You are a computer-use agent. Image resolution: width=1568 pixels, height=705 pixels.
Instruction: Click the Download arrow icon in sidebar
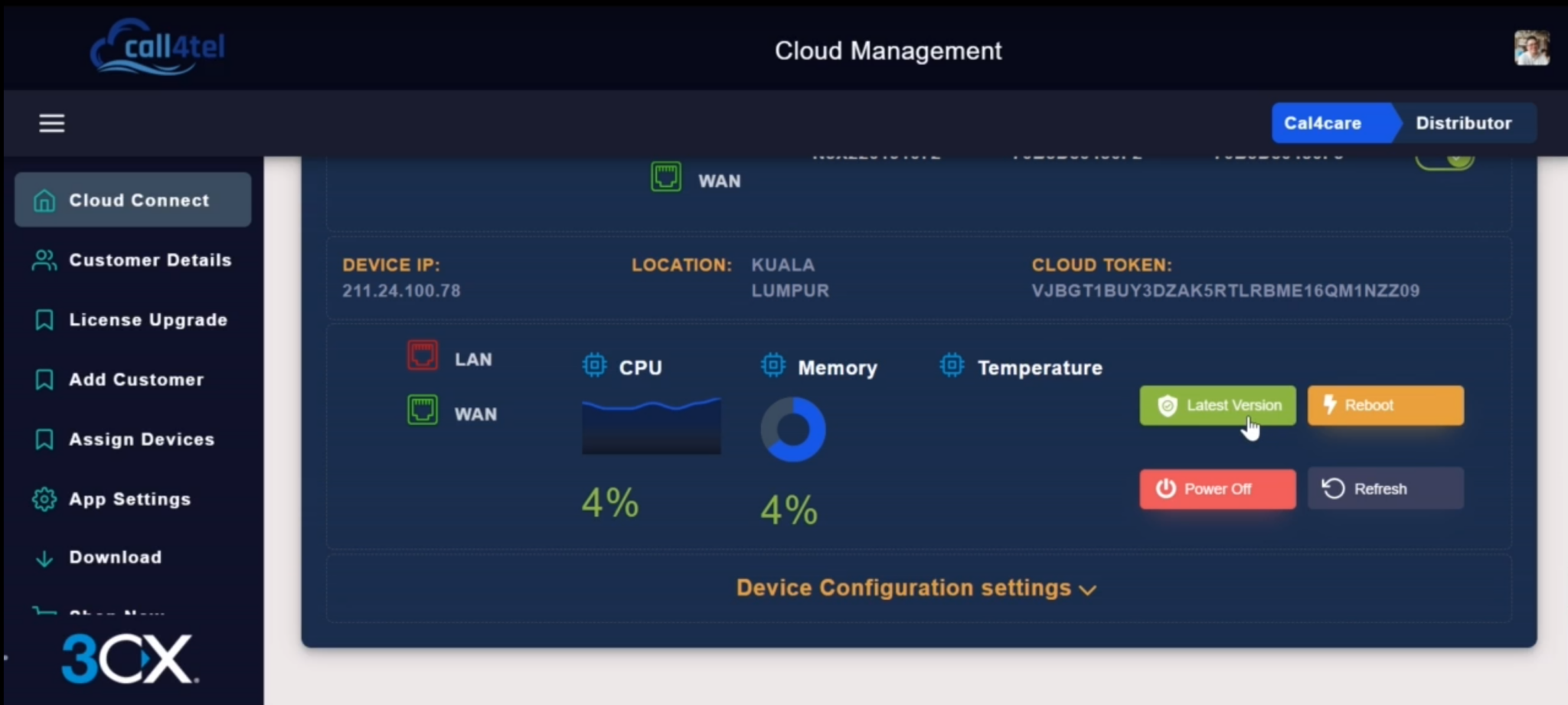coord(44,557)
